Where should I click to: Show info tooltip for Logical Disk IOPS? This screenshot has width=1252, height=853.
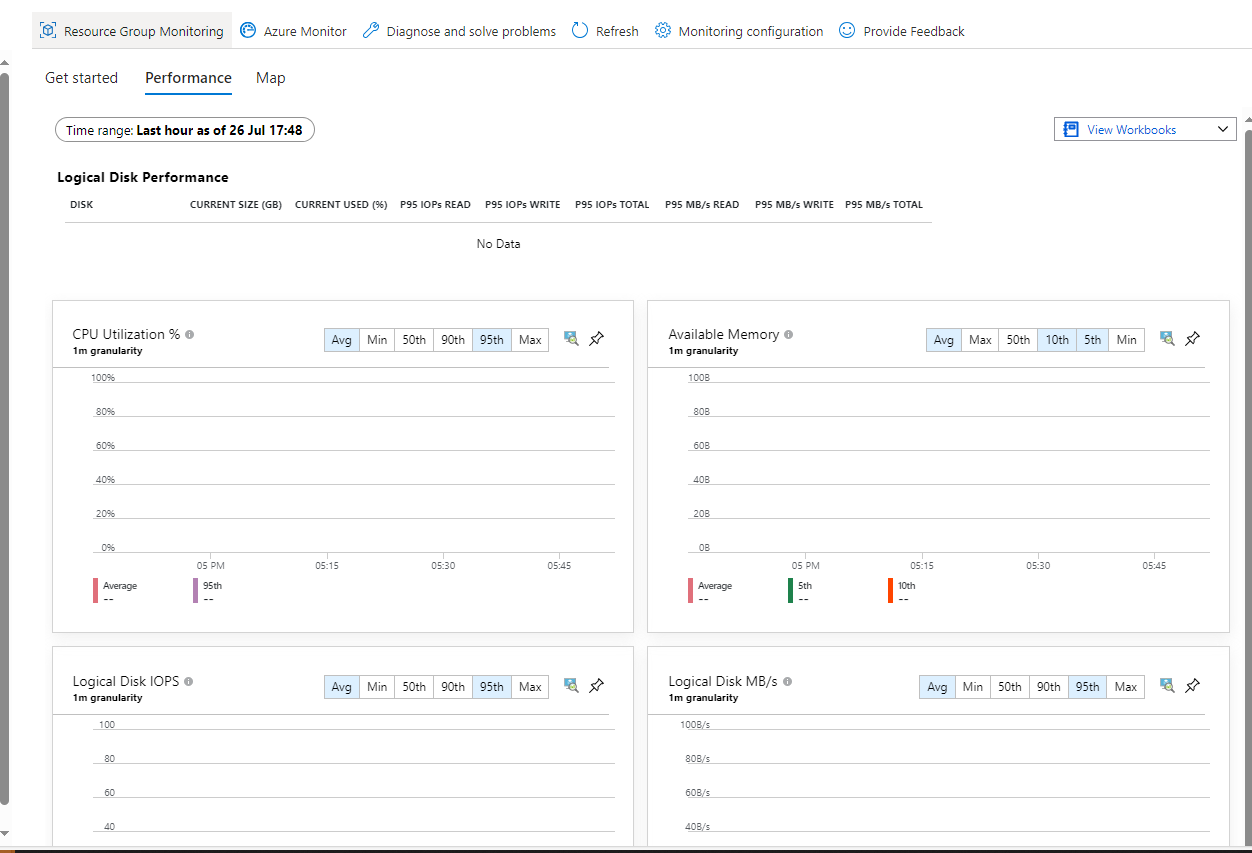tap(189, 682)
